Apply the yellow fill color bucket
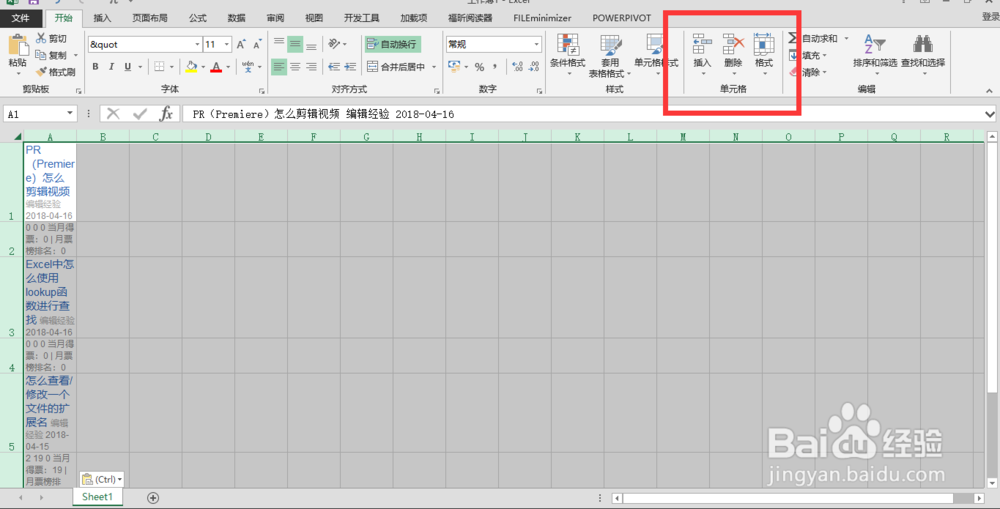 coord(191,66)
